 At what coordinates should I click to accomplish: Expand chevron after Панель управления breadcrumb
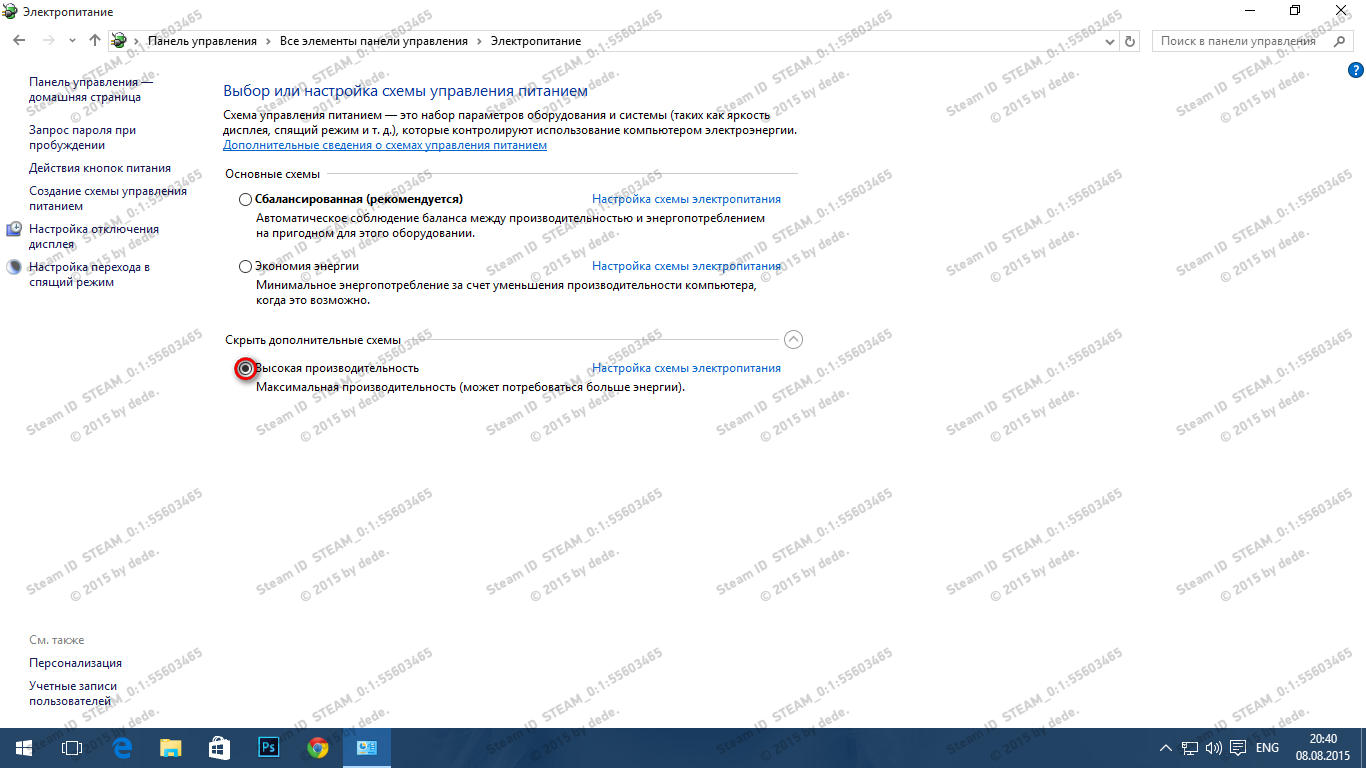268,41
